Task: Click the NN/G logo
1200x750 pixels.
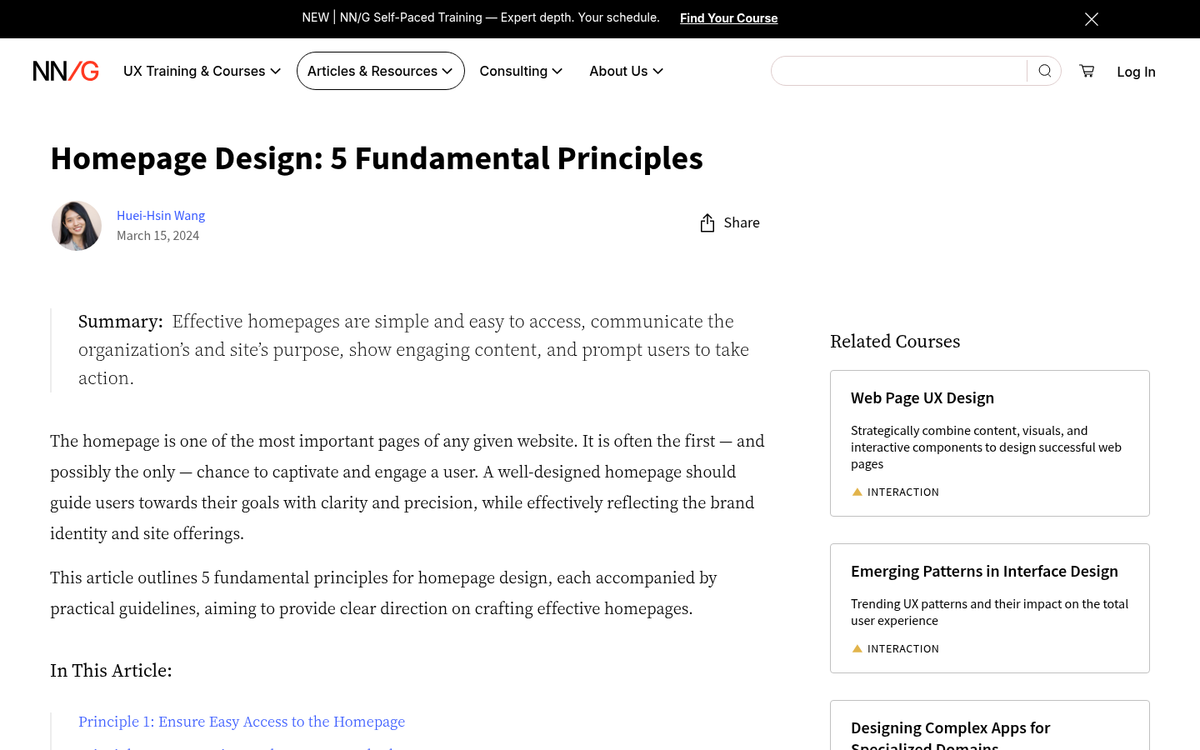Action: point(66,71)
